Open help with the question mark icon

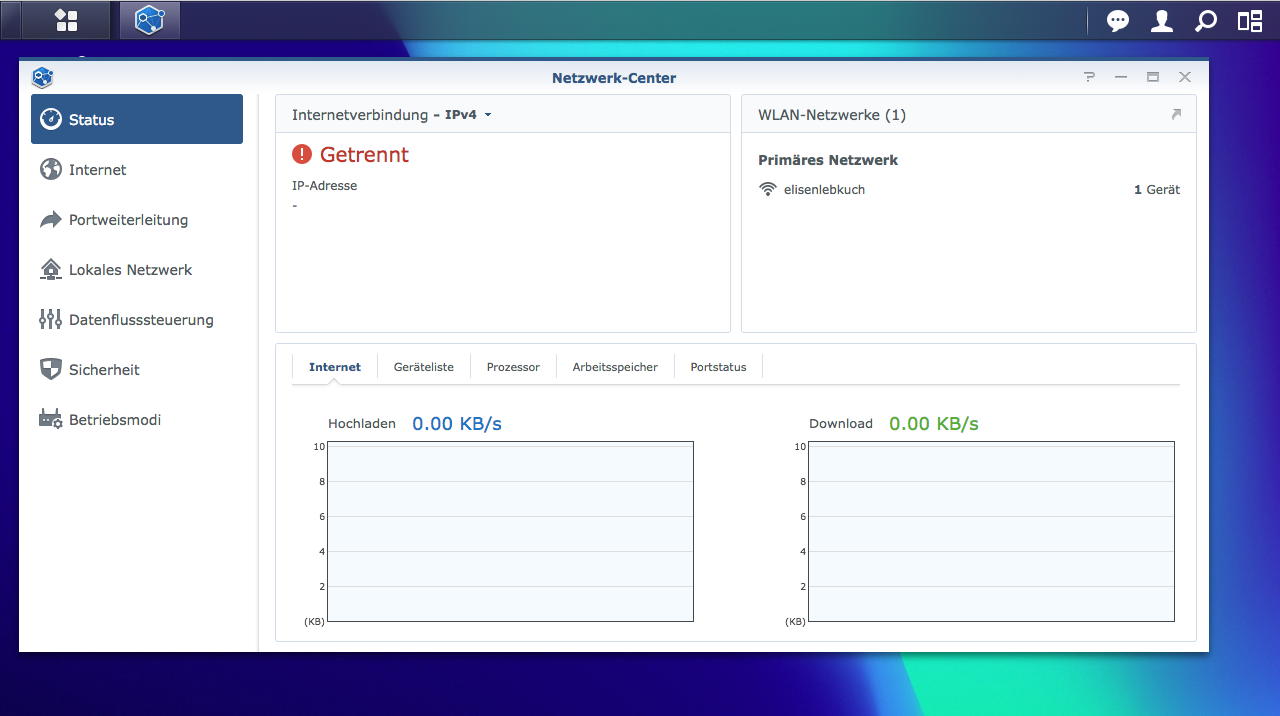[1089, 77]
